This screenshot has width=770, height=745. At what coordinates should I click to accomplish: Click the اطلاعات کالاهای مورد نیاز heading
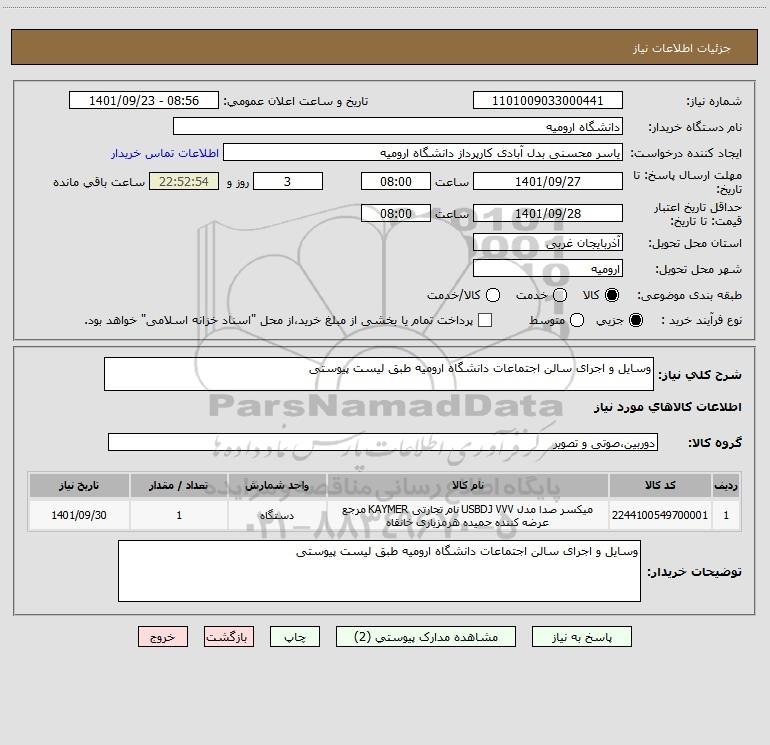pyautogui.click(x=668, y=407)
